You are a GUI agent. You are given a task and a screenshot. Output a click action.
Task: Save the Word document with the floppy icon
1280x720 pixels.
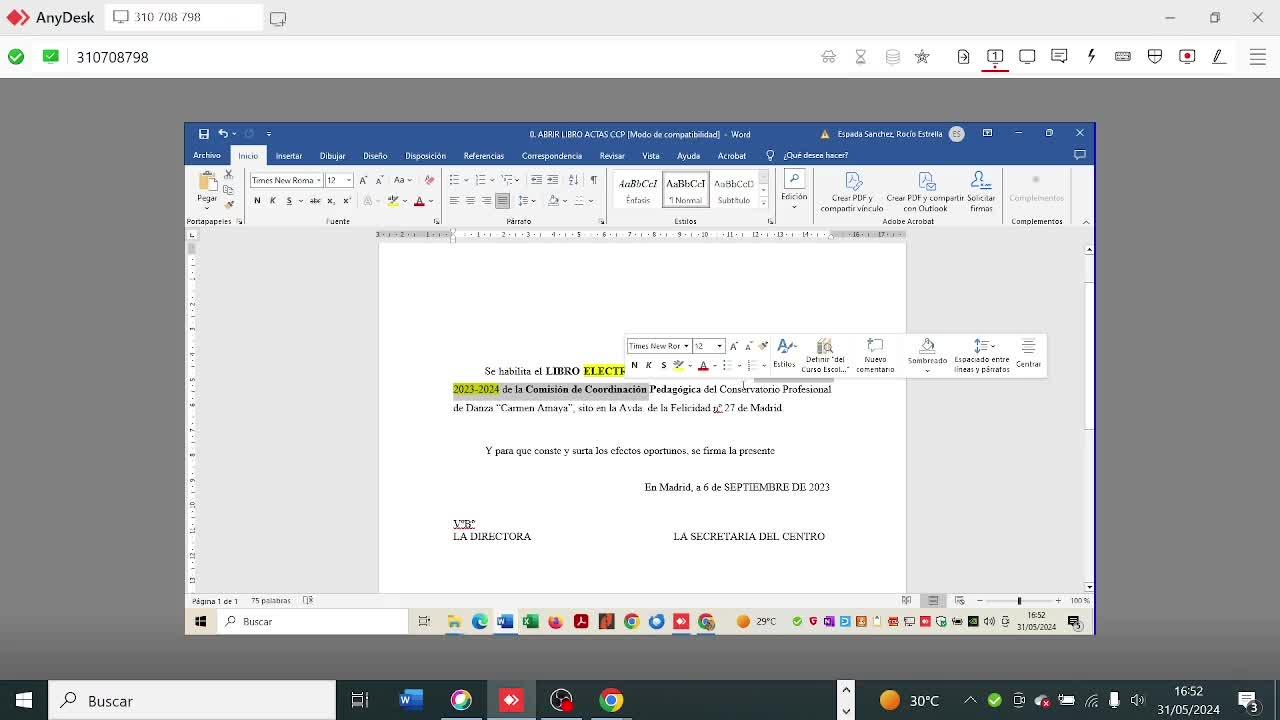coord(203,134)
